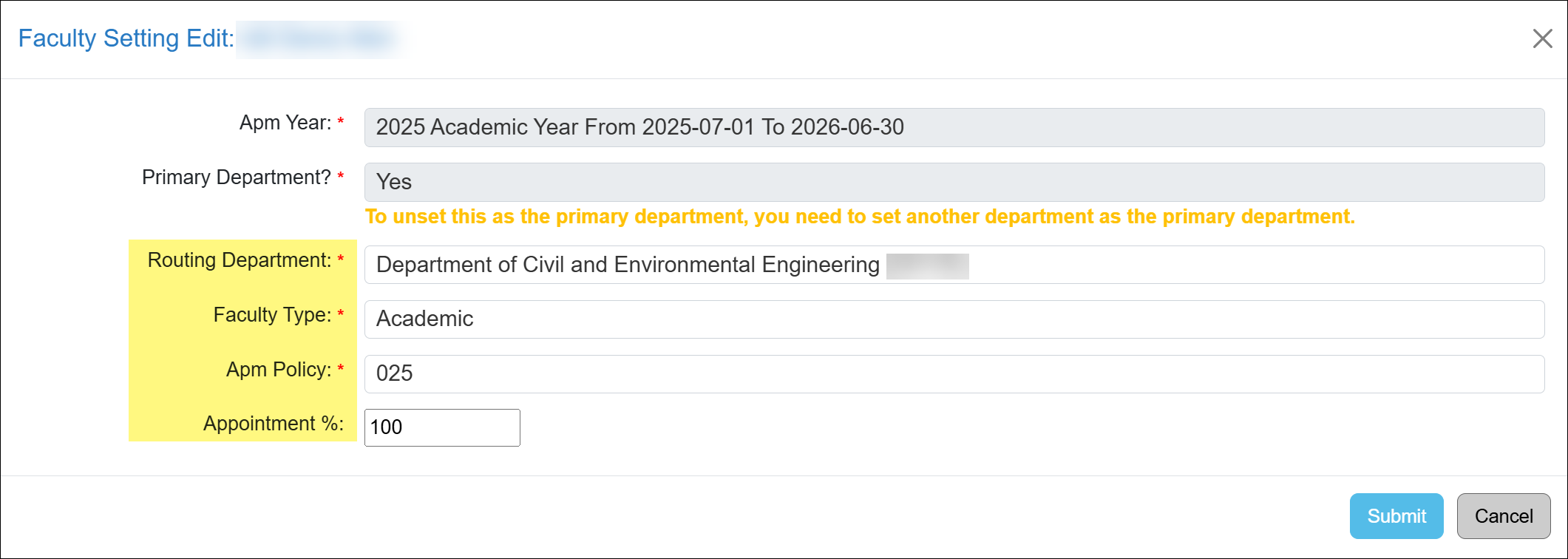Cancel the faculty setting edit
The height and width of the screenshot is (559, 1568).
click(x=1503, y=515)
